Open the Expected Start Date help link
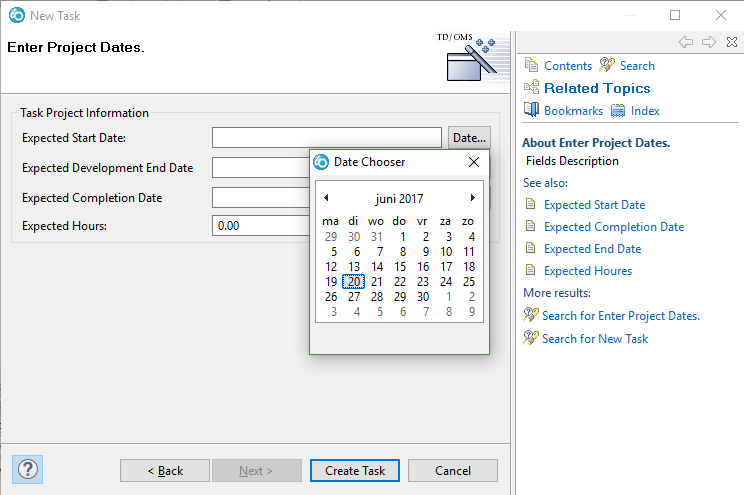The height and width of the screenshot is (495, 744). 594,205
